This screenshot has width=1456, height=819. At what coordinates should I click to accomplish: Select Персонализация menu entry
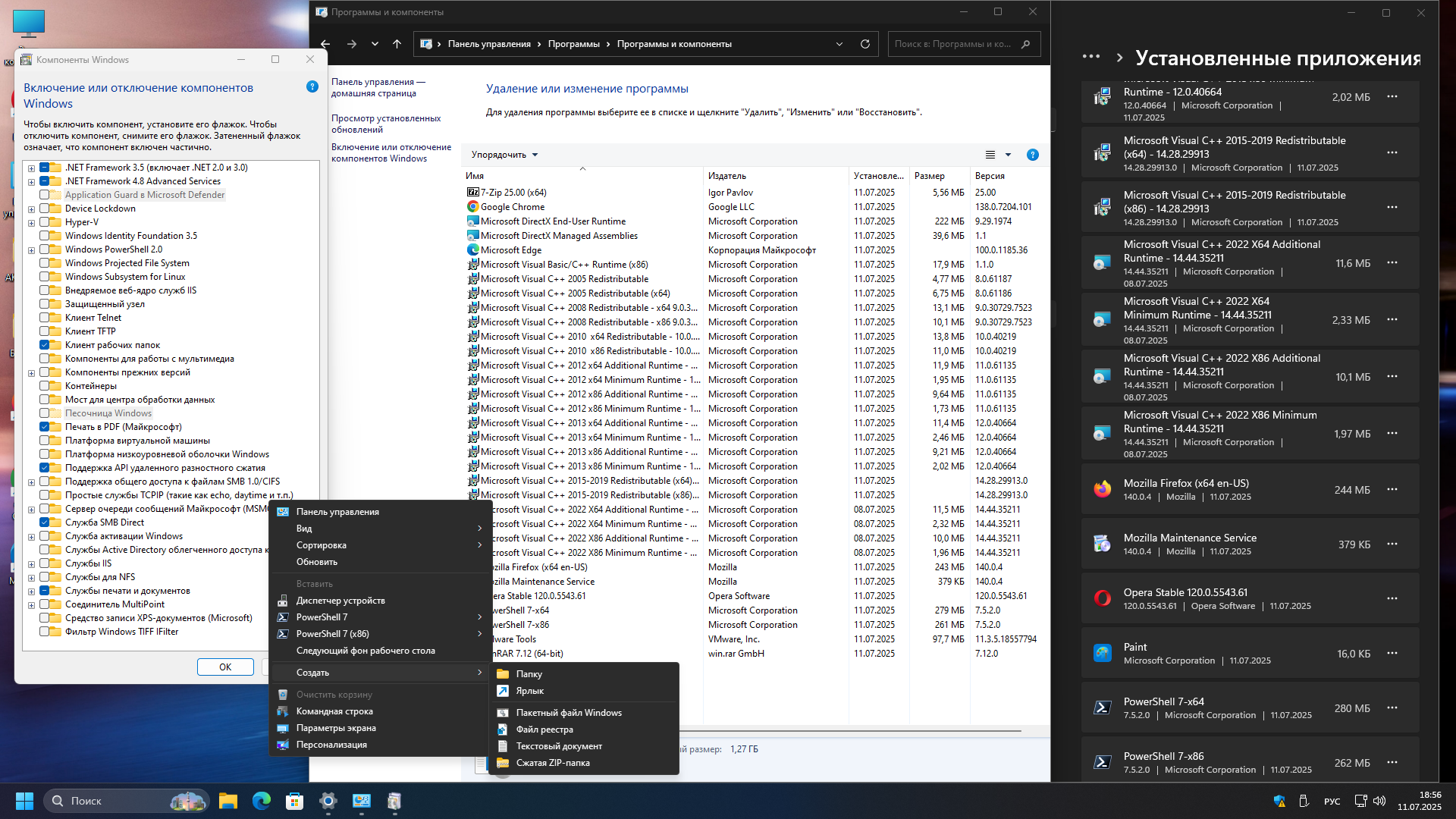coord(379,745)
